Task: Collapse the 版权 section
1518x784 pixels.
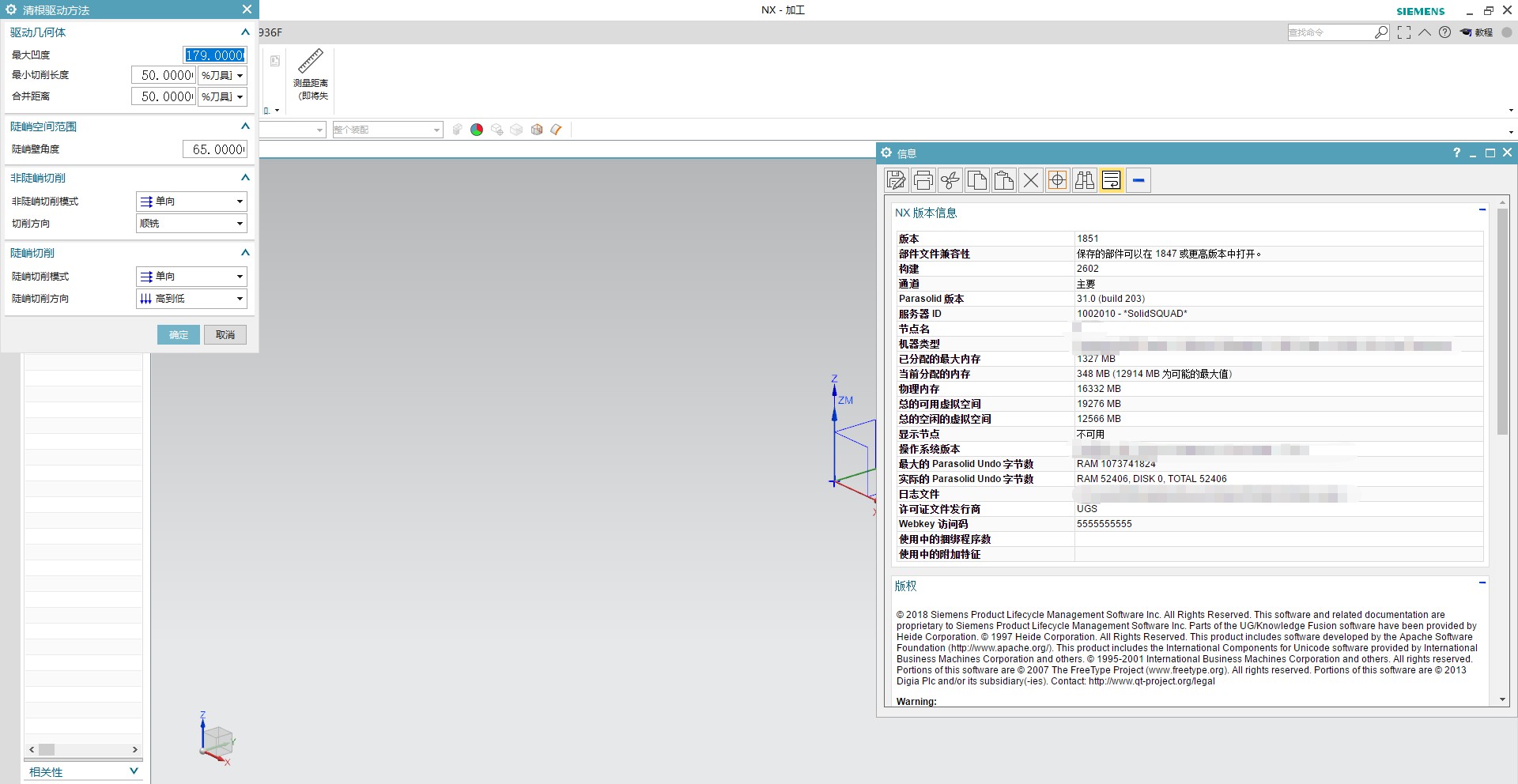Action: pos(1482,583)
